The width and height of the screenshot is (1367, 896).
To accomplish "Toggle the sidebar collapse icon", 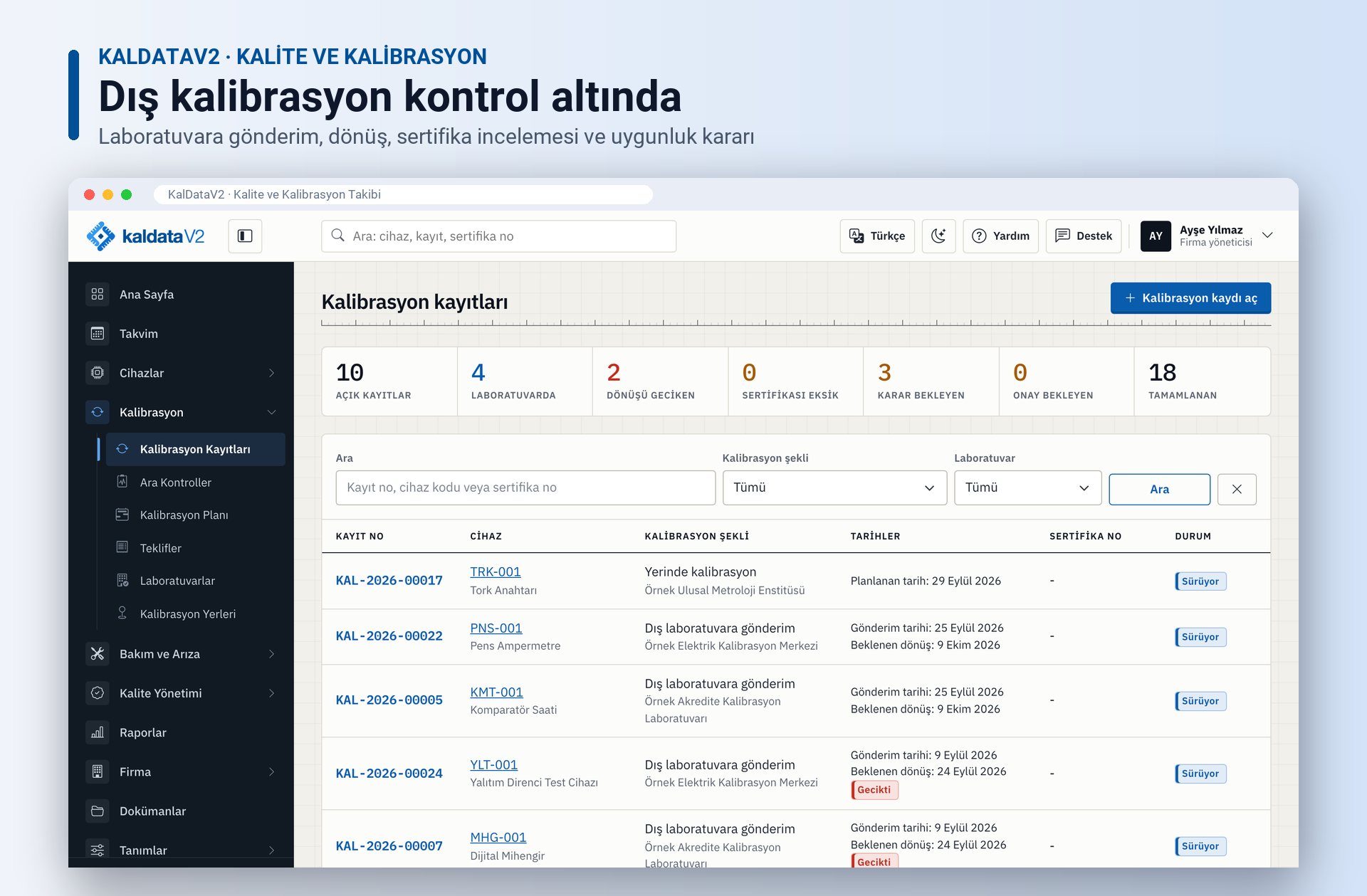I will pos(245,236).
